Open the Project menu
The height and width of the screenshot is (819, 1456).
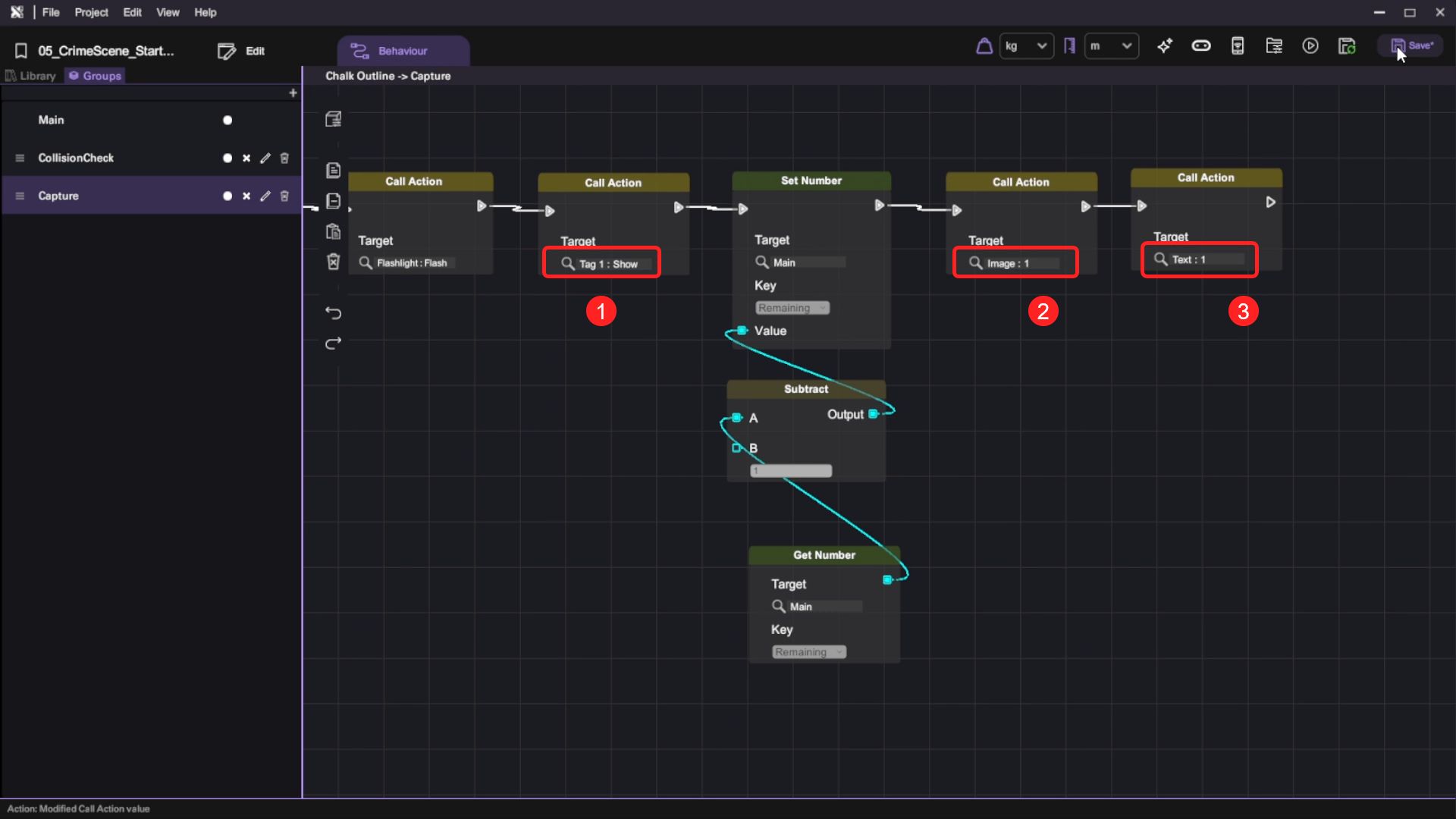click(91, 12)
